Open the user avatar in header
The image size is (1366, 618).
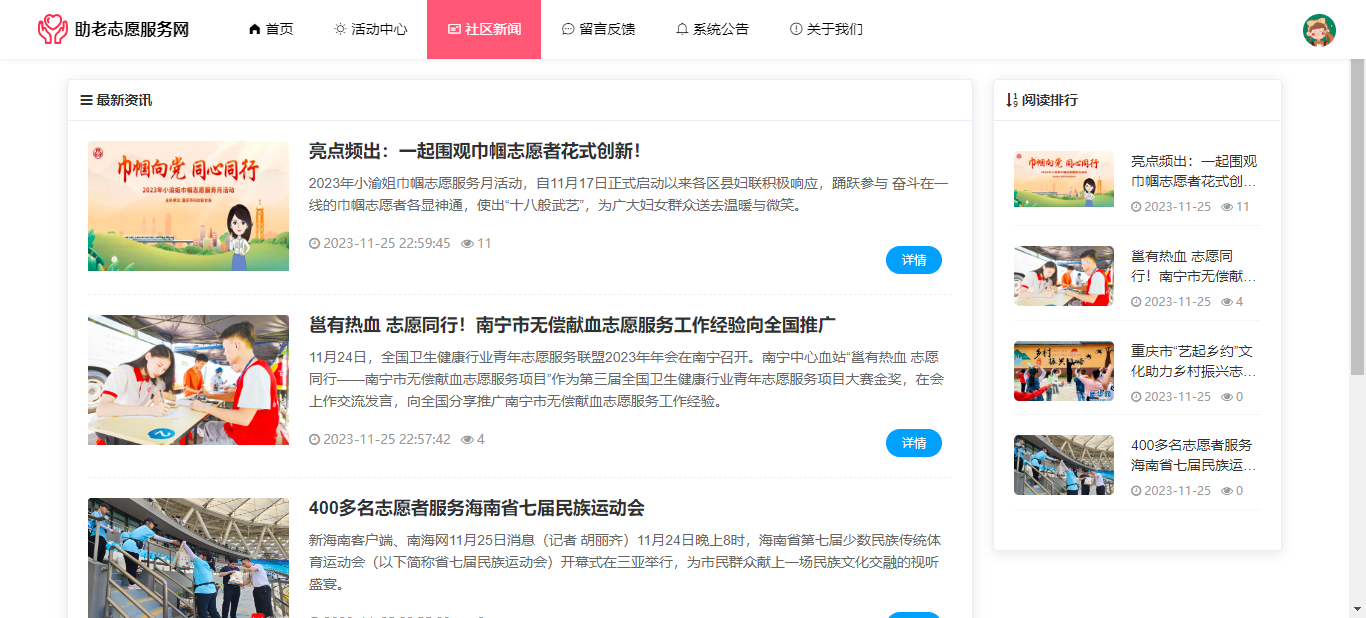pyautogui.click(x=1319, y=30)
